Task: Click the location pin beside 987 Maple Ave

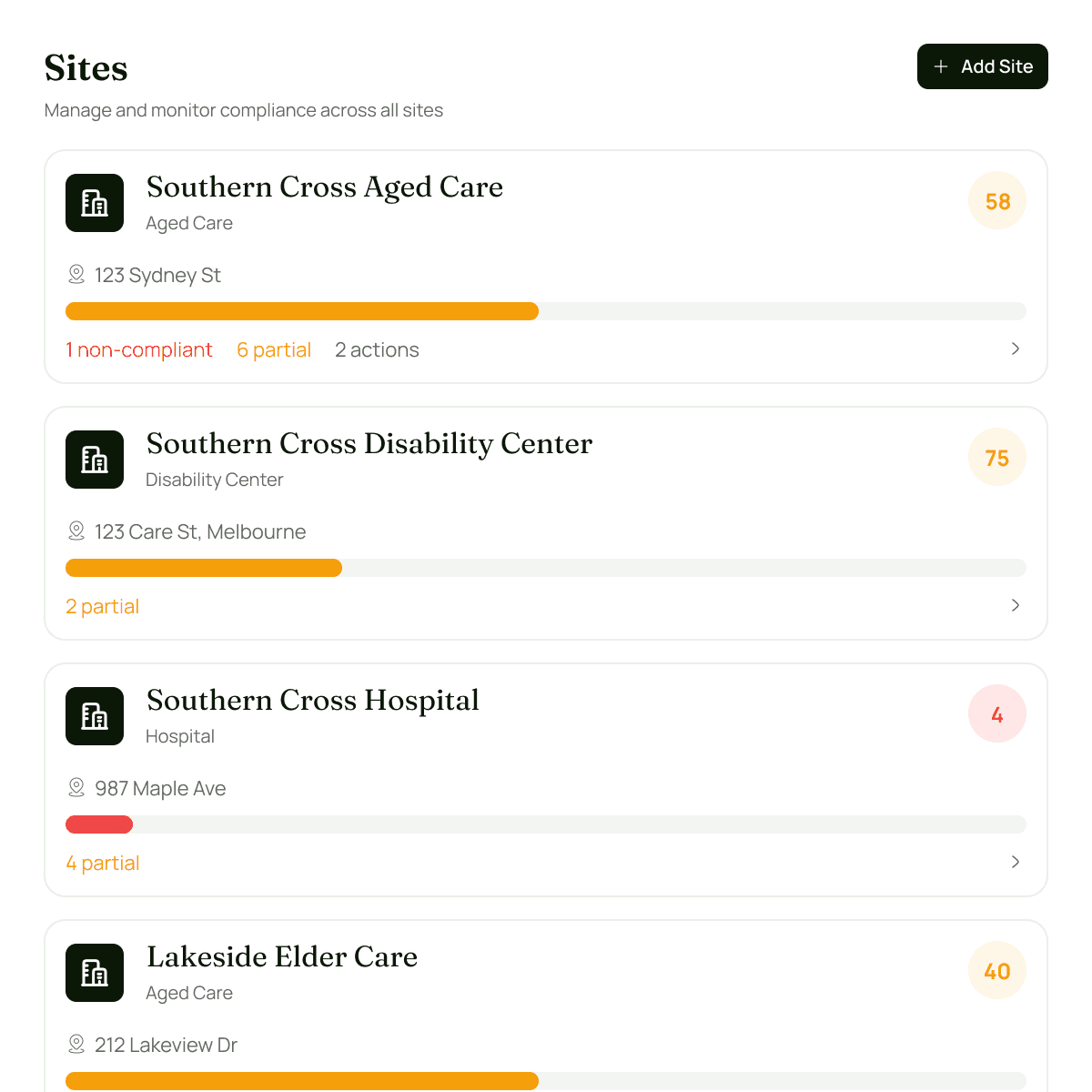Action: click(76, 788)
